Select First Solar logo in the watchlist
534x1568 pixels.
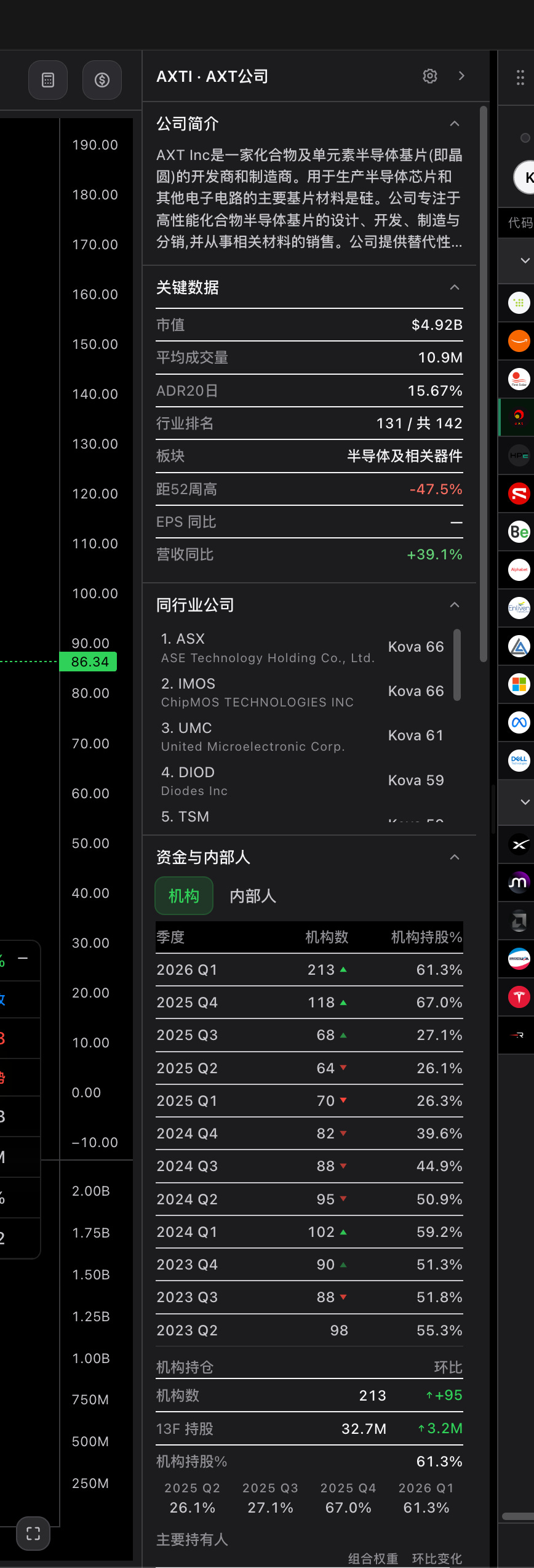click(519, 379)
